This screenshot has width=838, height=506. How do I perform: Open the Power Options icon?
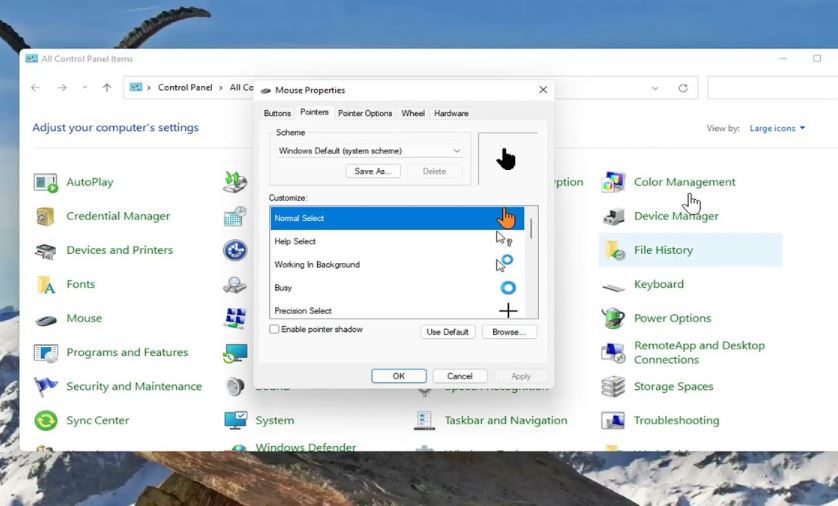(x=613, y=318)
